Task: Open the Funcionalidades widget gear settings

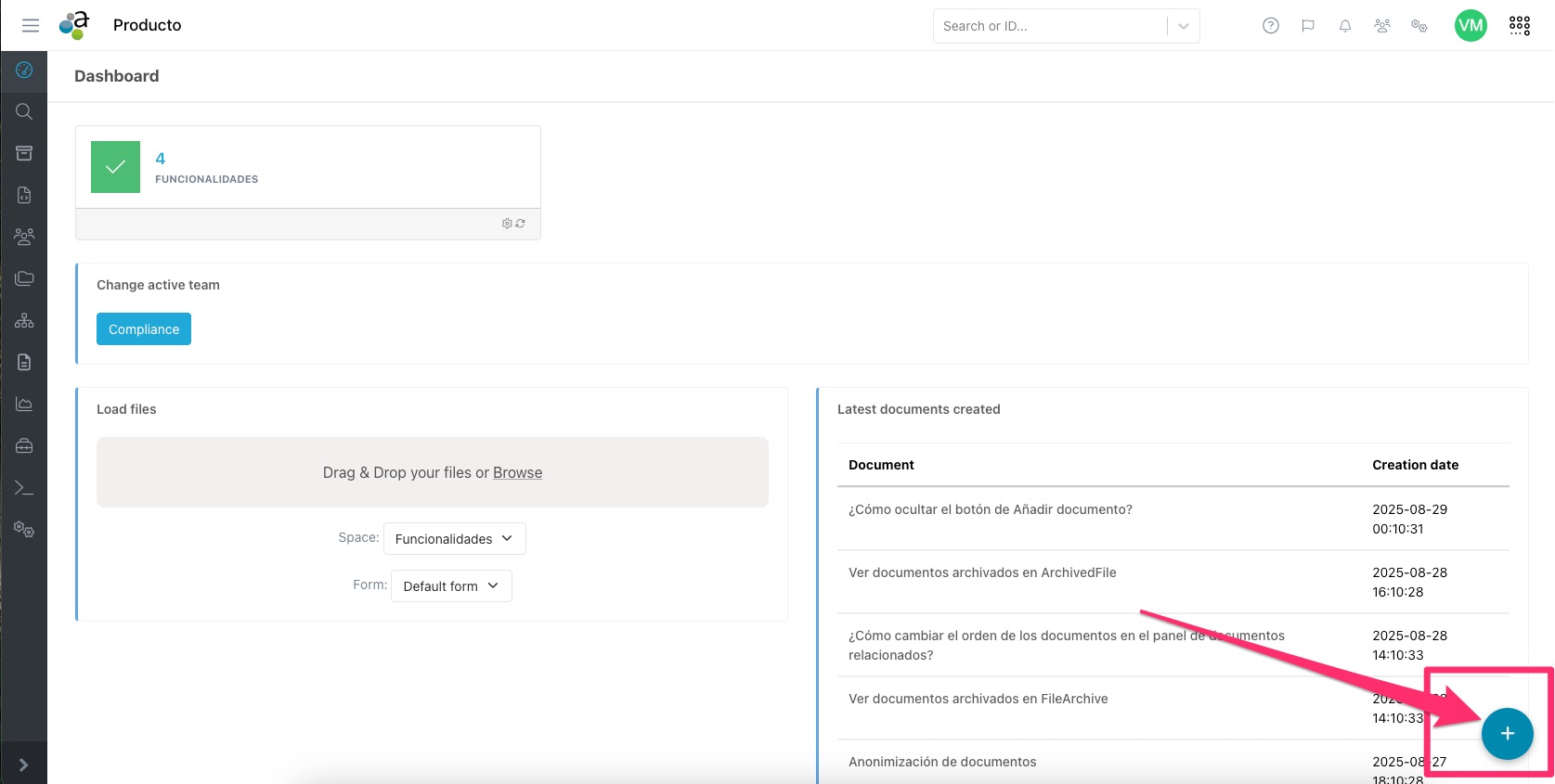Action: [x=507, y=224]
